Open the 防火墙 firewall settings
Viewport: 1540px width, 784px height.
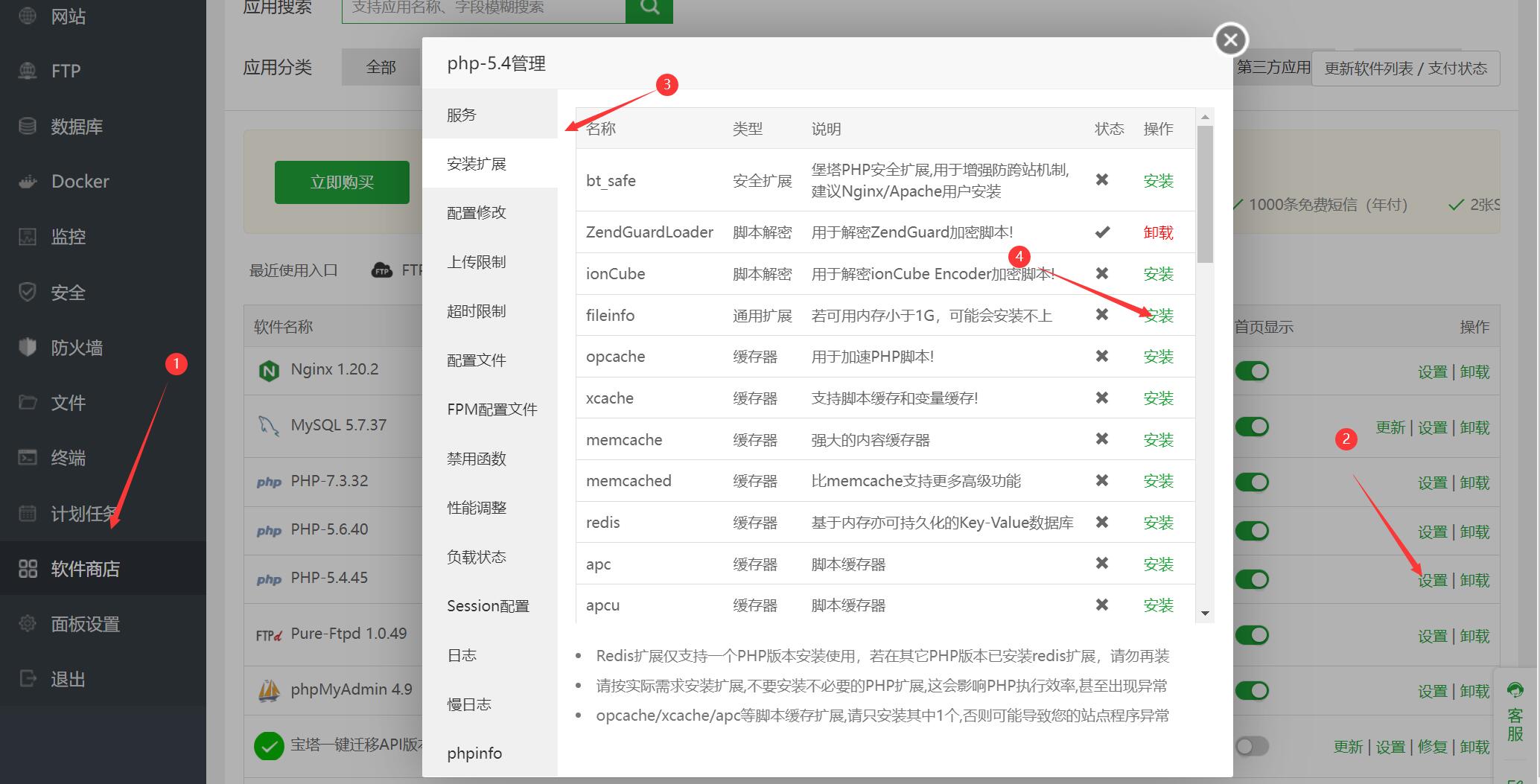pyautogui.click(x=78, y=347)
